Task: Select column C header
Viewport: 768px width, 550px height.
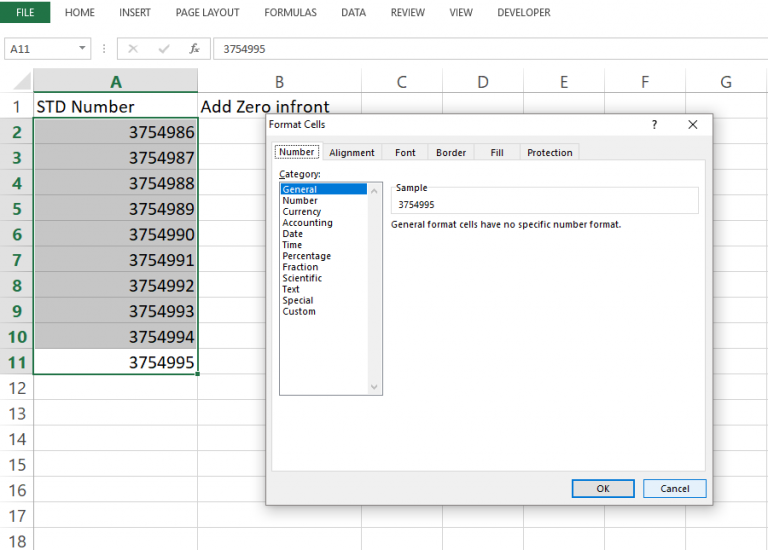Action: [402, 81]
